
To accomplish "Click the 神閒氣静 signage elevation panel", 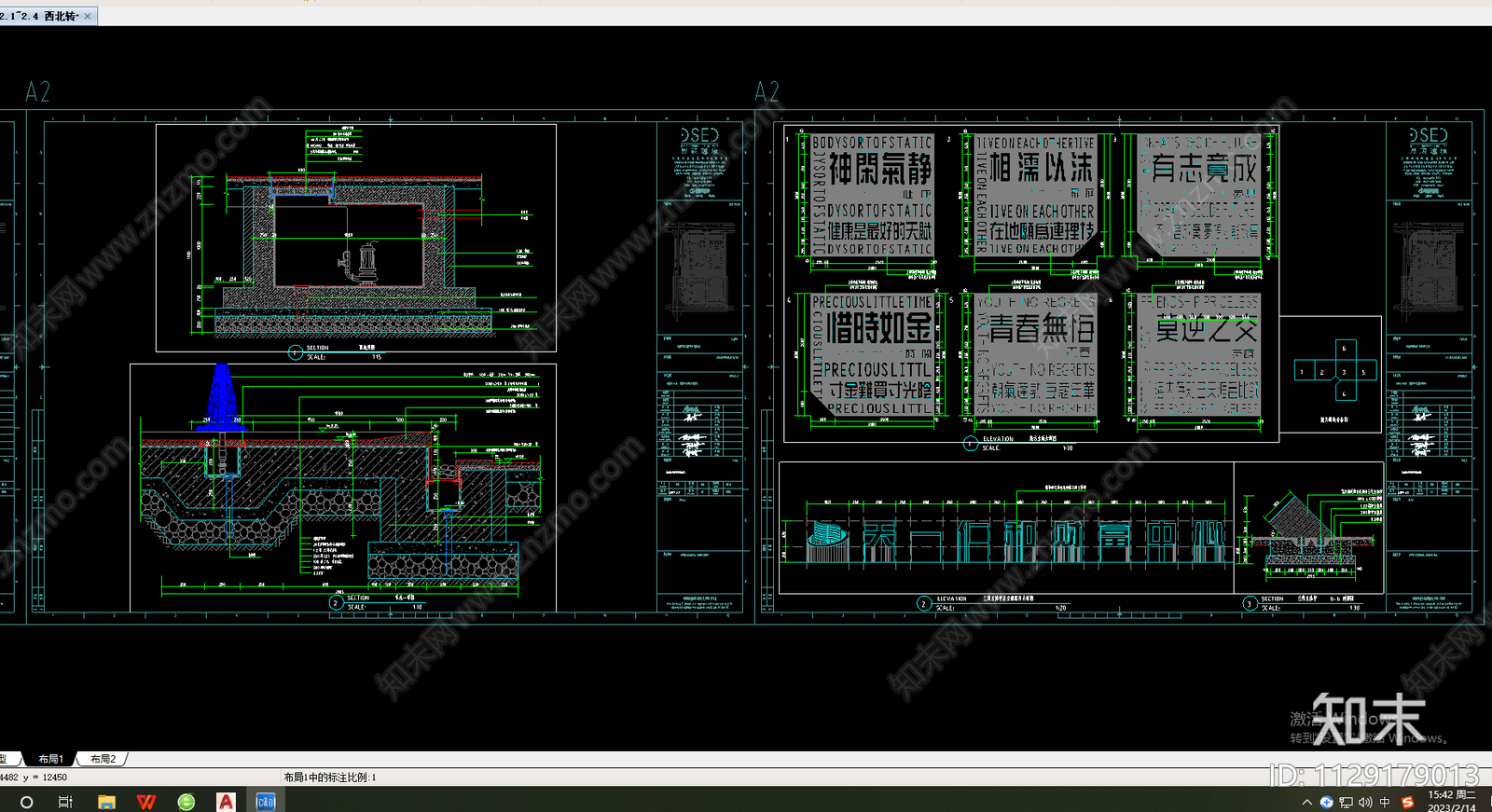I will pos(872,196).
